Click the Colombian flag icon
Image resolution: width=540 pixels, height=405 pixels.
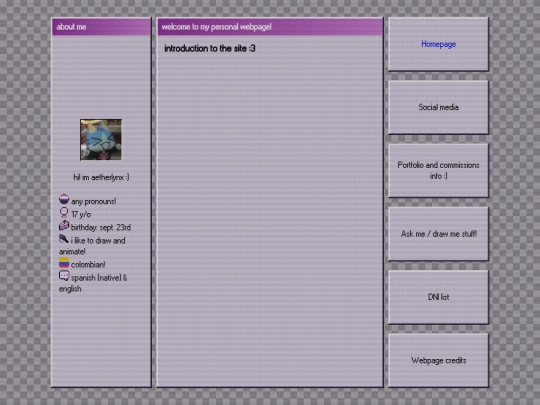coord(64,263)
